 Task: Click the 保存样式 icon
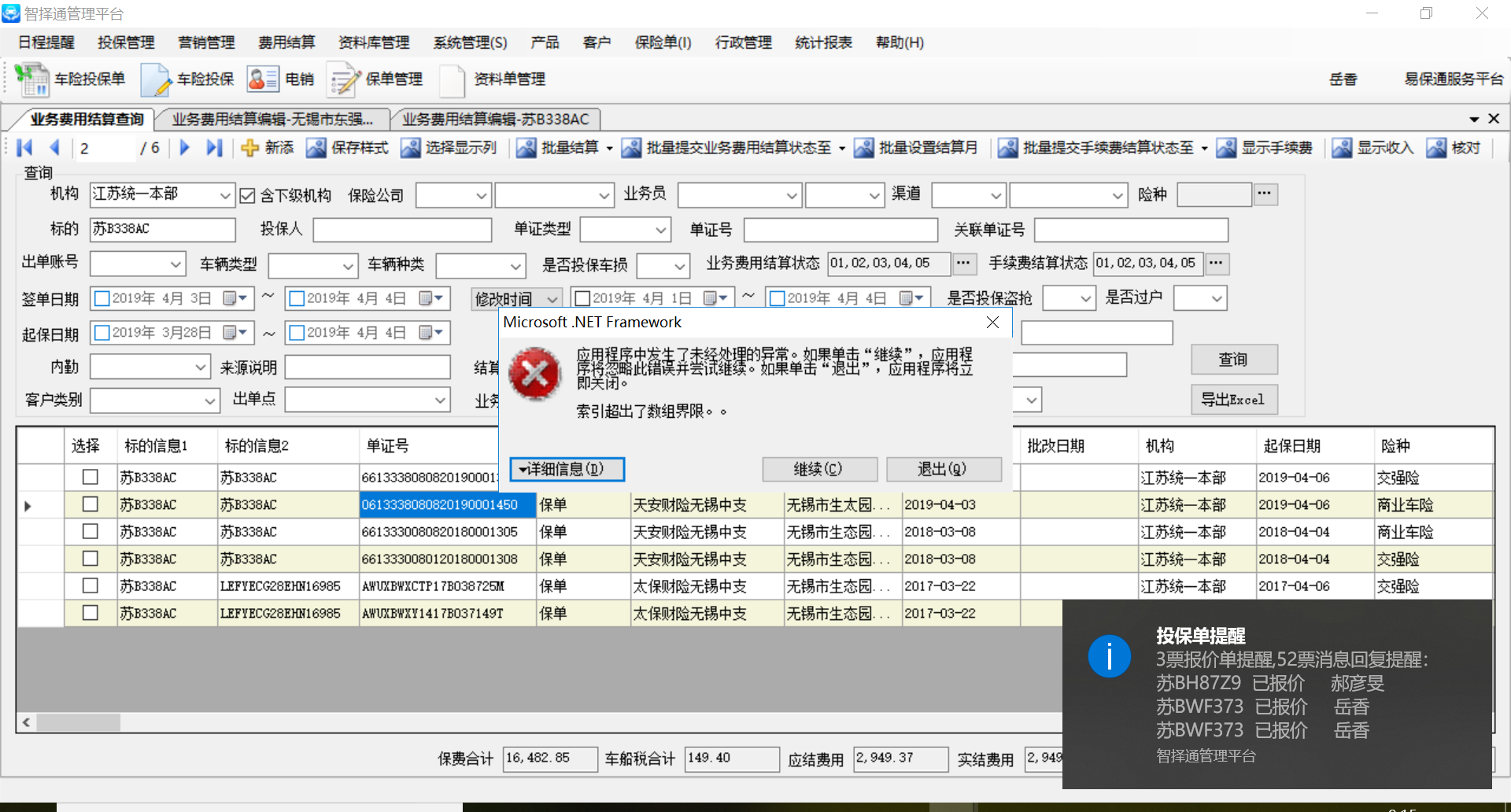[316, 148]
